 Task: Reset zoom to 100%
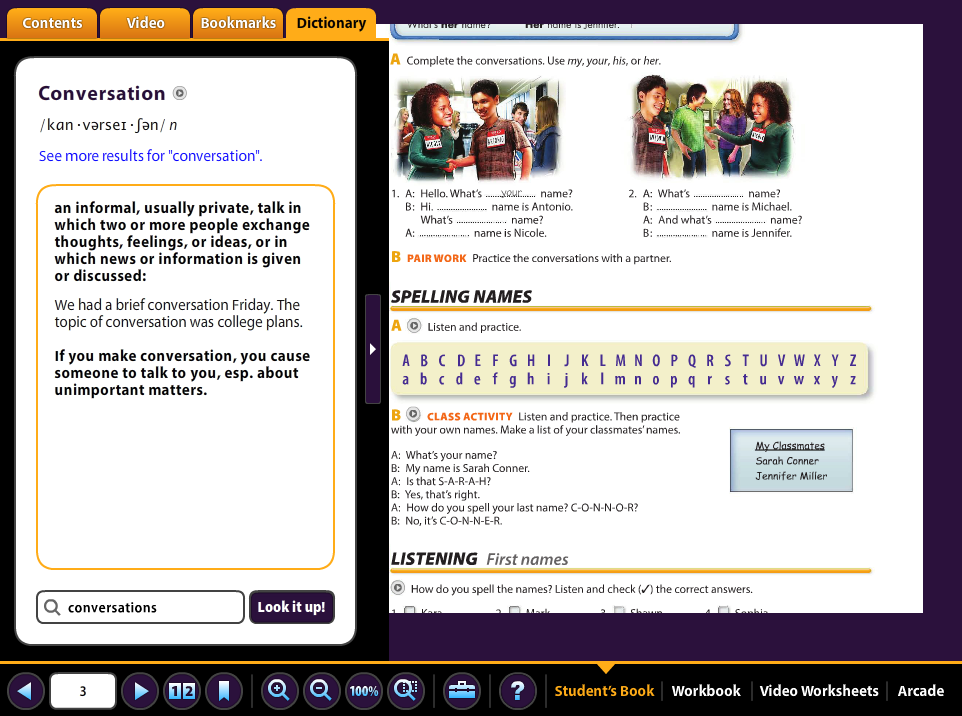[364, 690]
